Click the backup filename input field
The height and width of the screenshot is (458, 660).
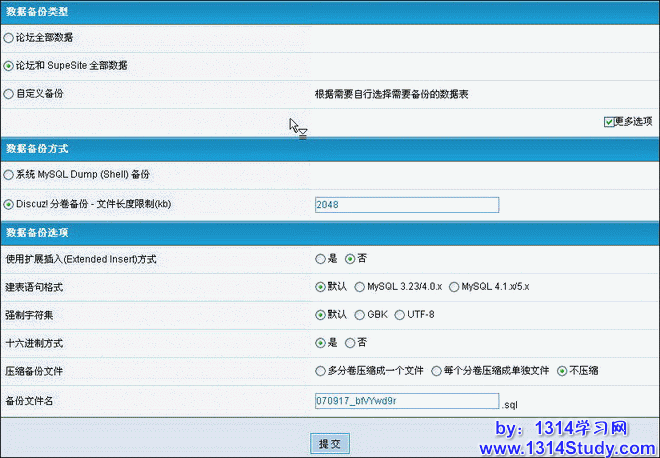(406, 401)
